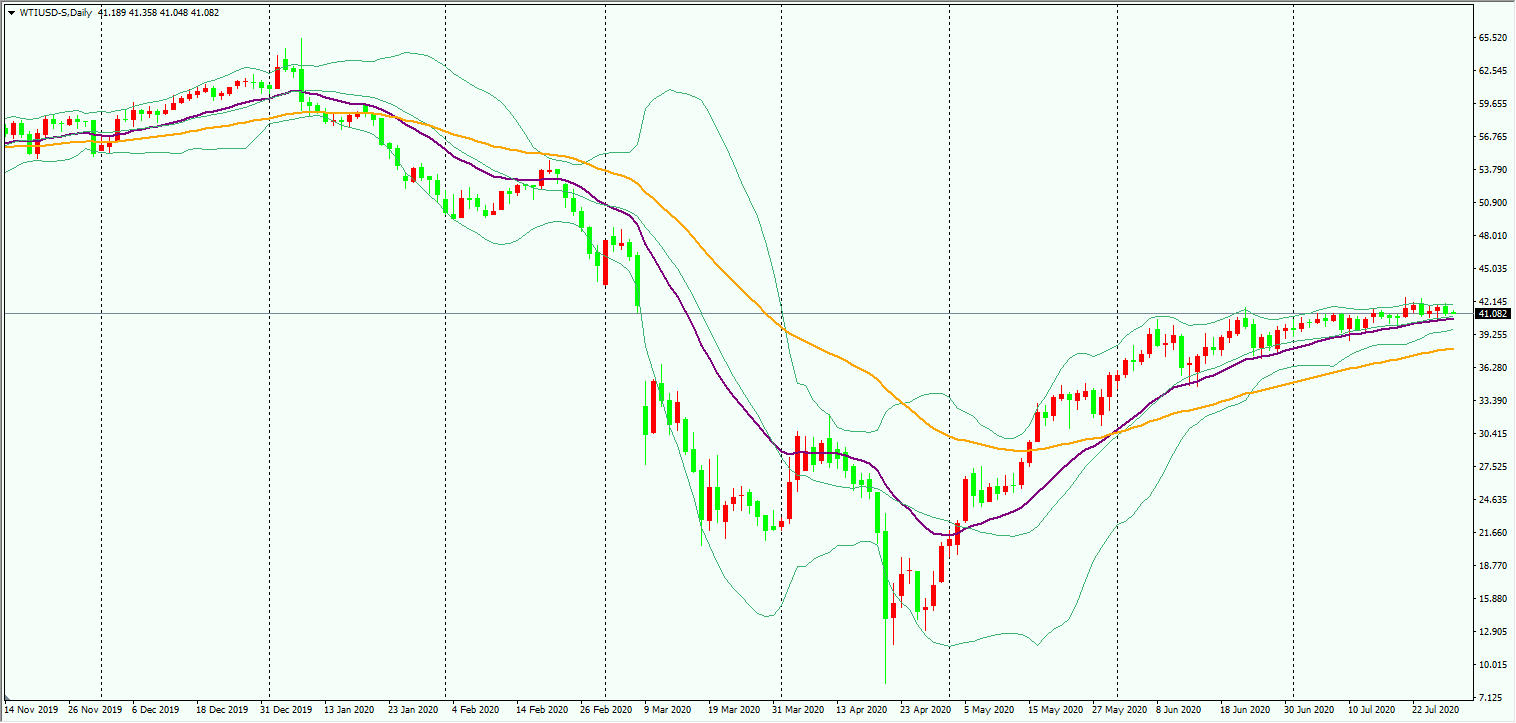Click the 6 Dec 2019 date label

click(x=154, y=710)
